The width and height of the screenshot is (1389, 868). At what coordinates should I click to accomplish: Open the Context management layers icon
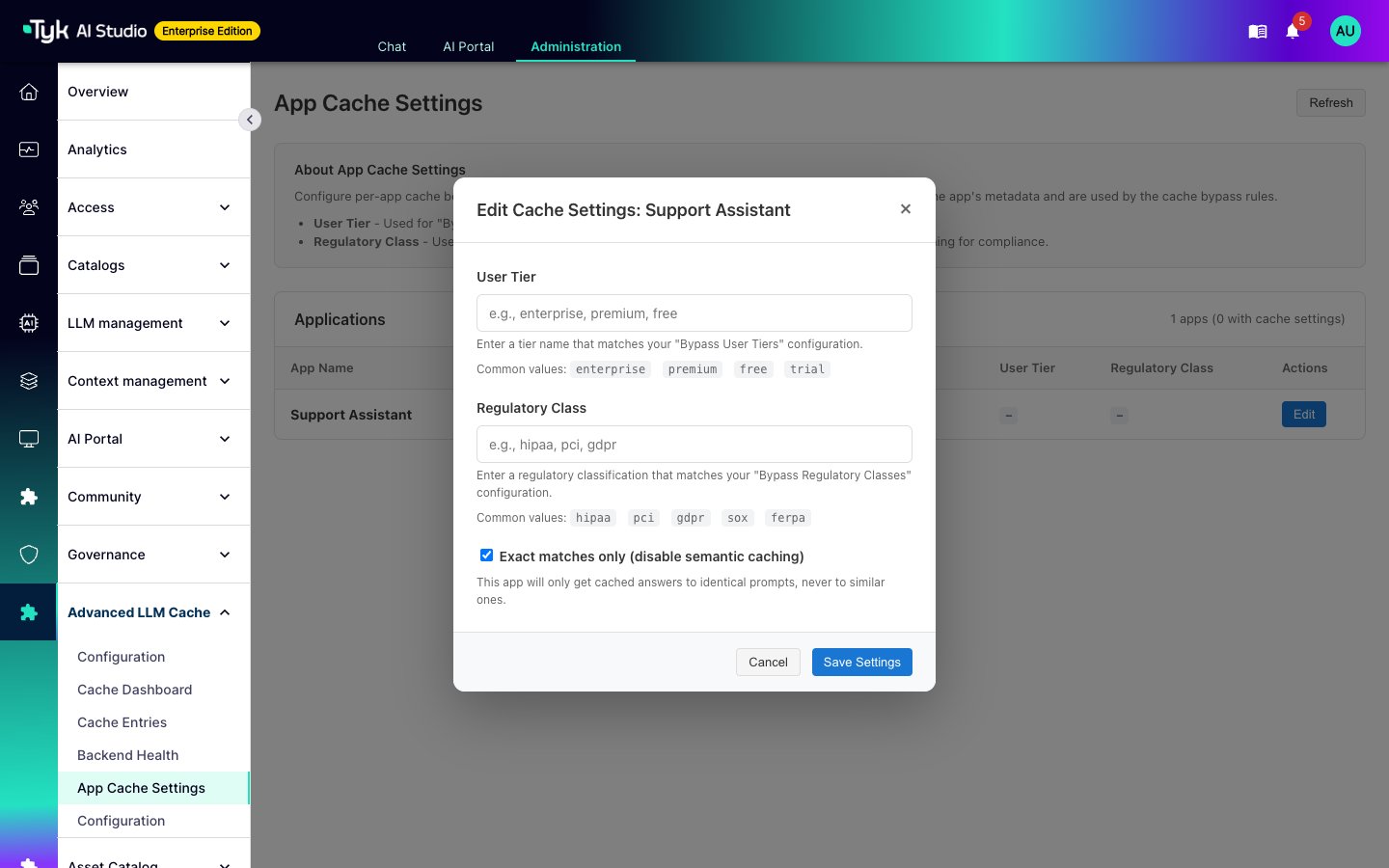tap(29, 381)
